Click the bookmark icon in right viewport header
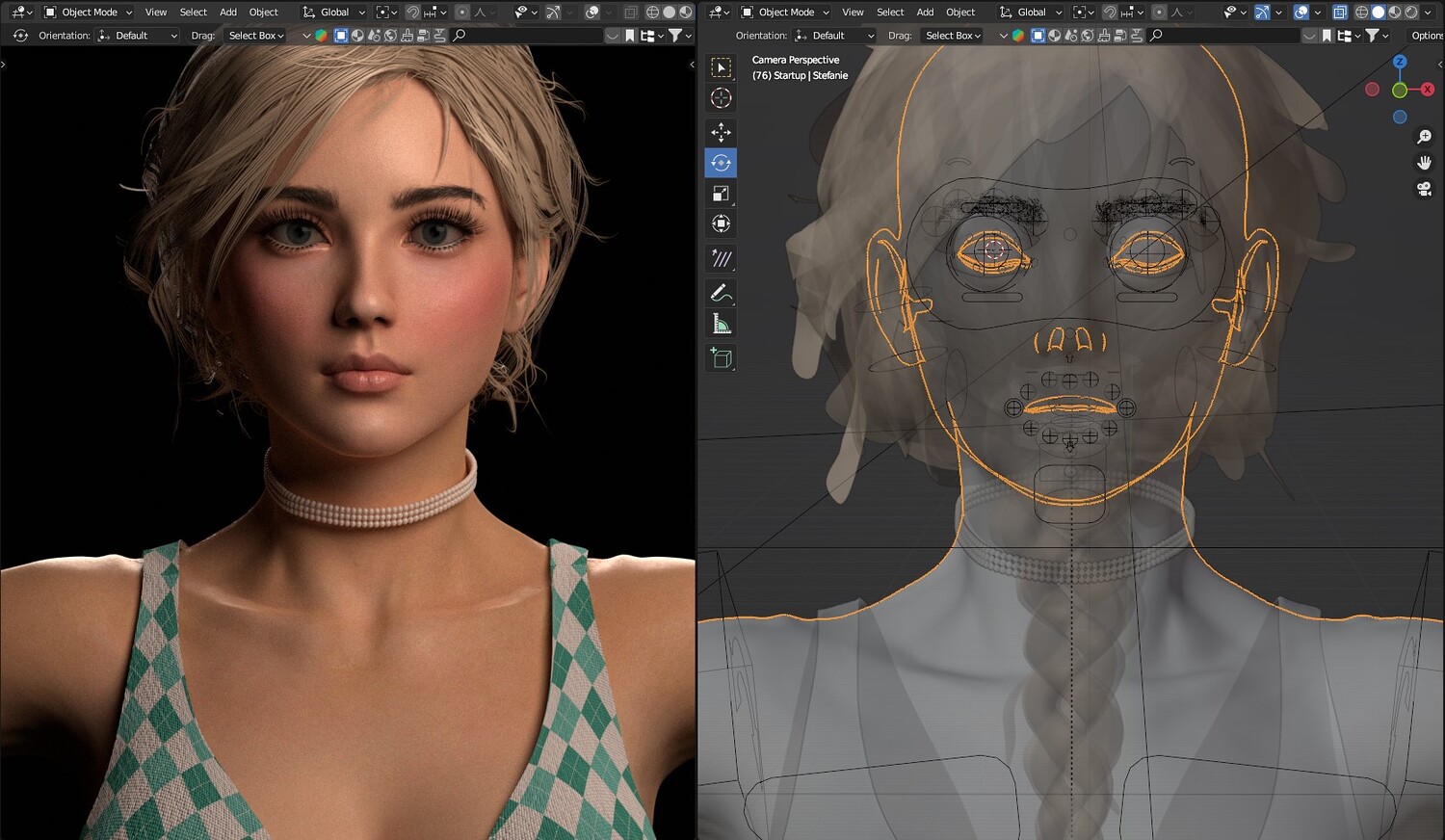This screenshot has width=1445, height=840. pos(1327,36)
